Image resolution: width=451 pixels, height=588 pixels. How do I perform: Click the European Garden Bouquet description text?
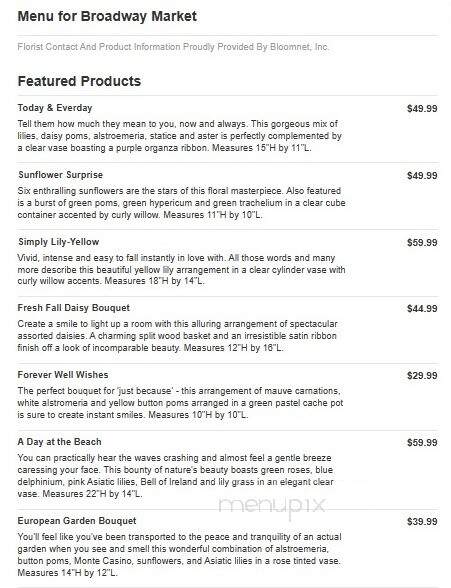[180, 555]
